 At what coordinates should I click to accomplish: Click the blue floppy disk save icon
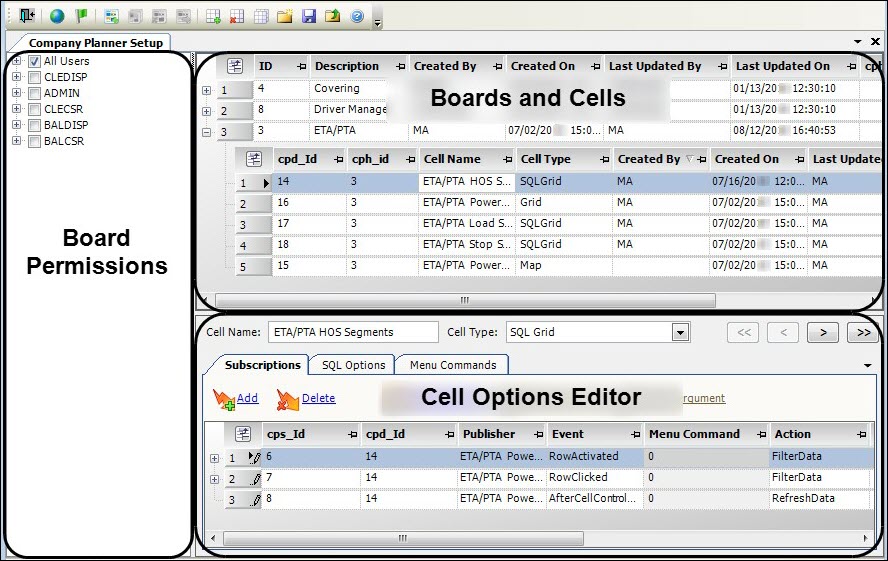pos(309,16)
